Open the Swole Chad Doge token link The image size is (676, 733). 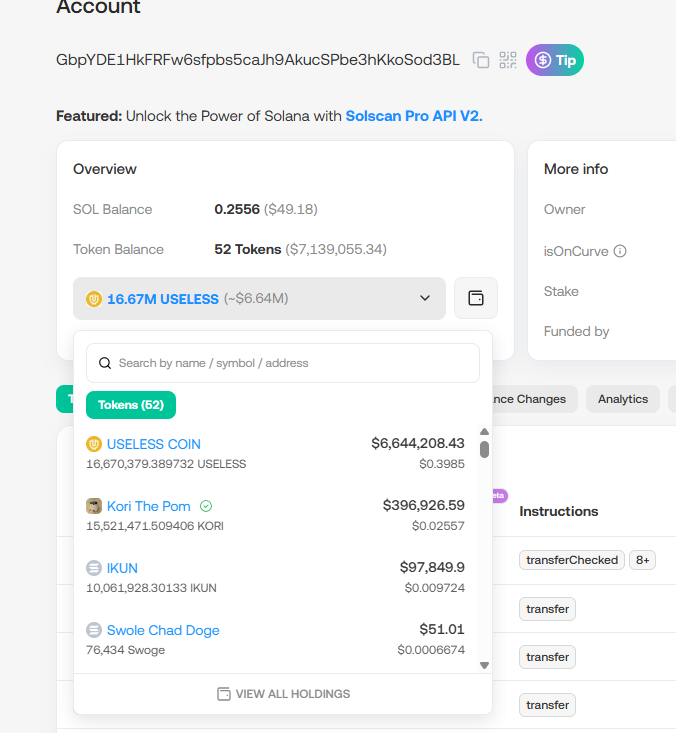[163, 631]
